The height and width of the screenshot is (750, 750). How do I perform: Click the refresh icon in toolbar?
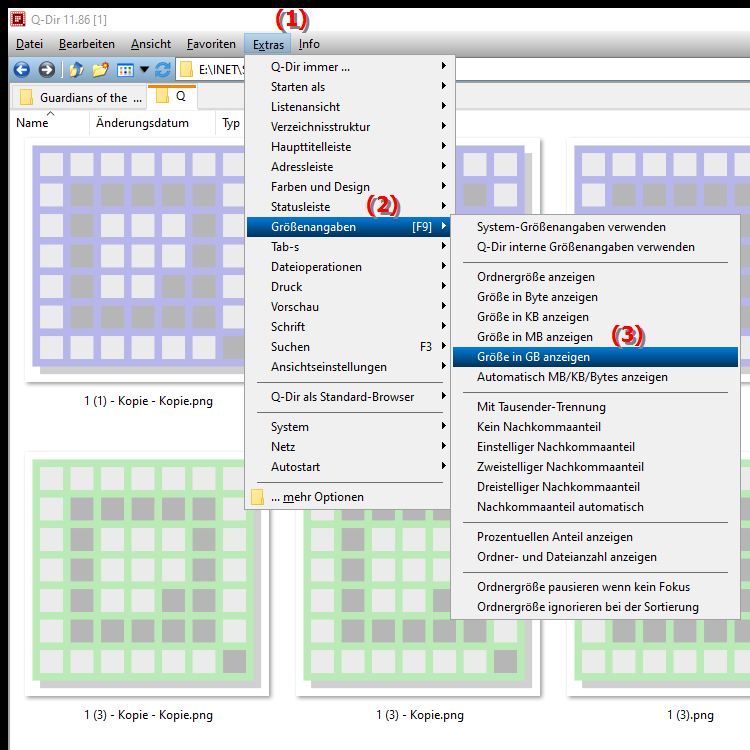pyautogui.click(x=163, y=70)
